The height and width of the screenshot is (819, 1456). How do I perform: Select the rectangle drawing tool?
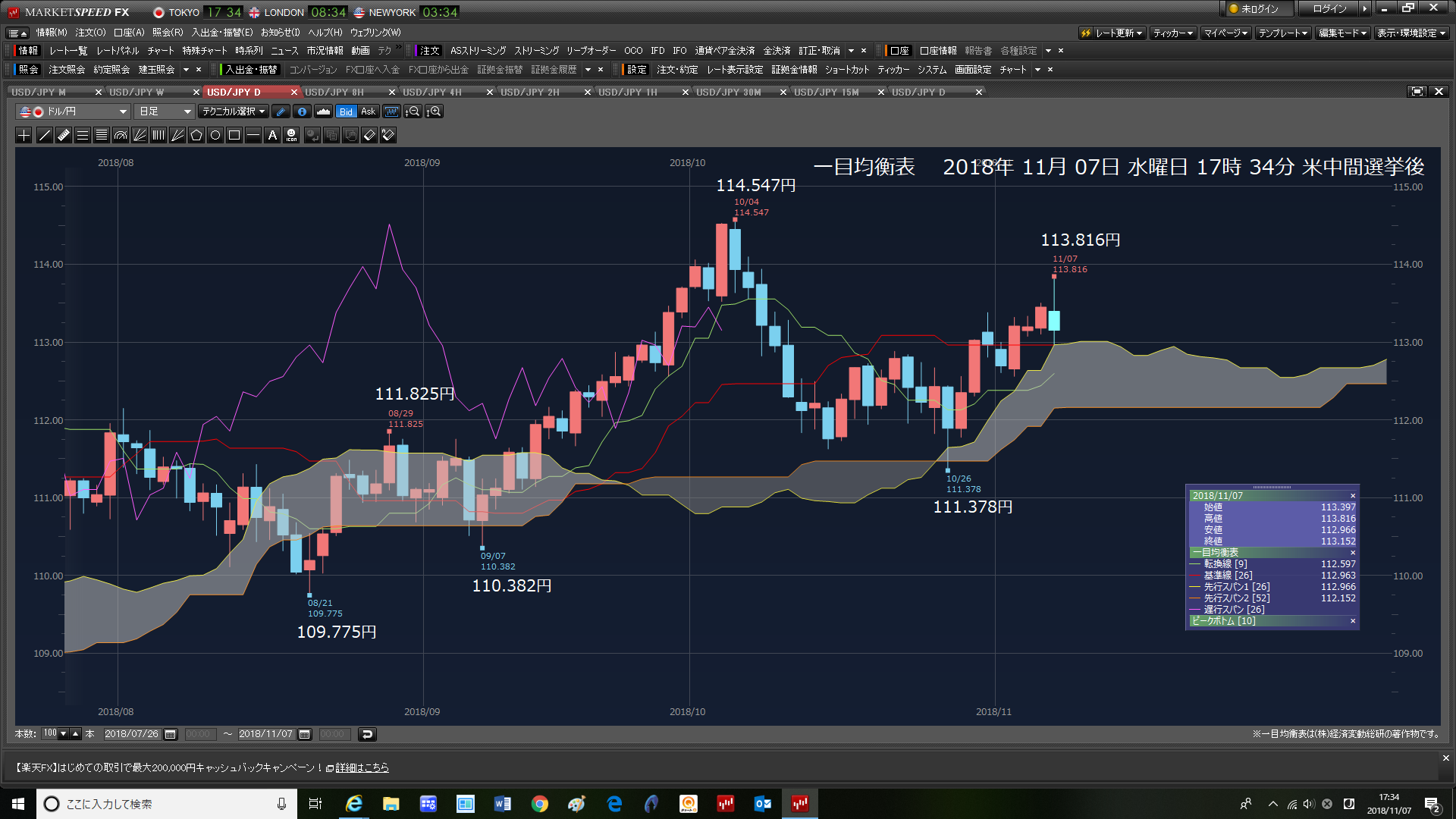pos(234,135)
